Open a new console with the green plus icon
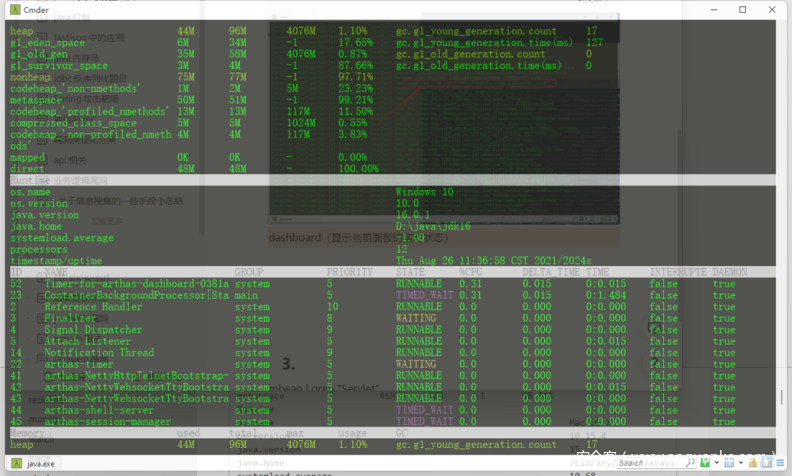 click(705, 462)
